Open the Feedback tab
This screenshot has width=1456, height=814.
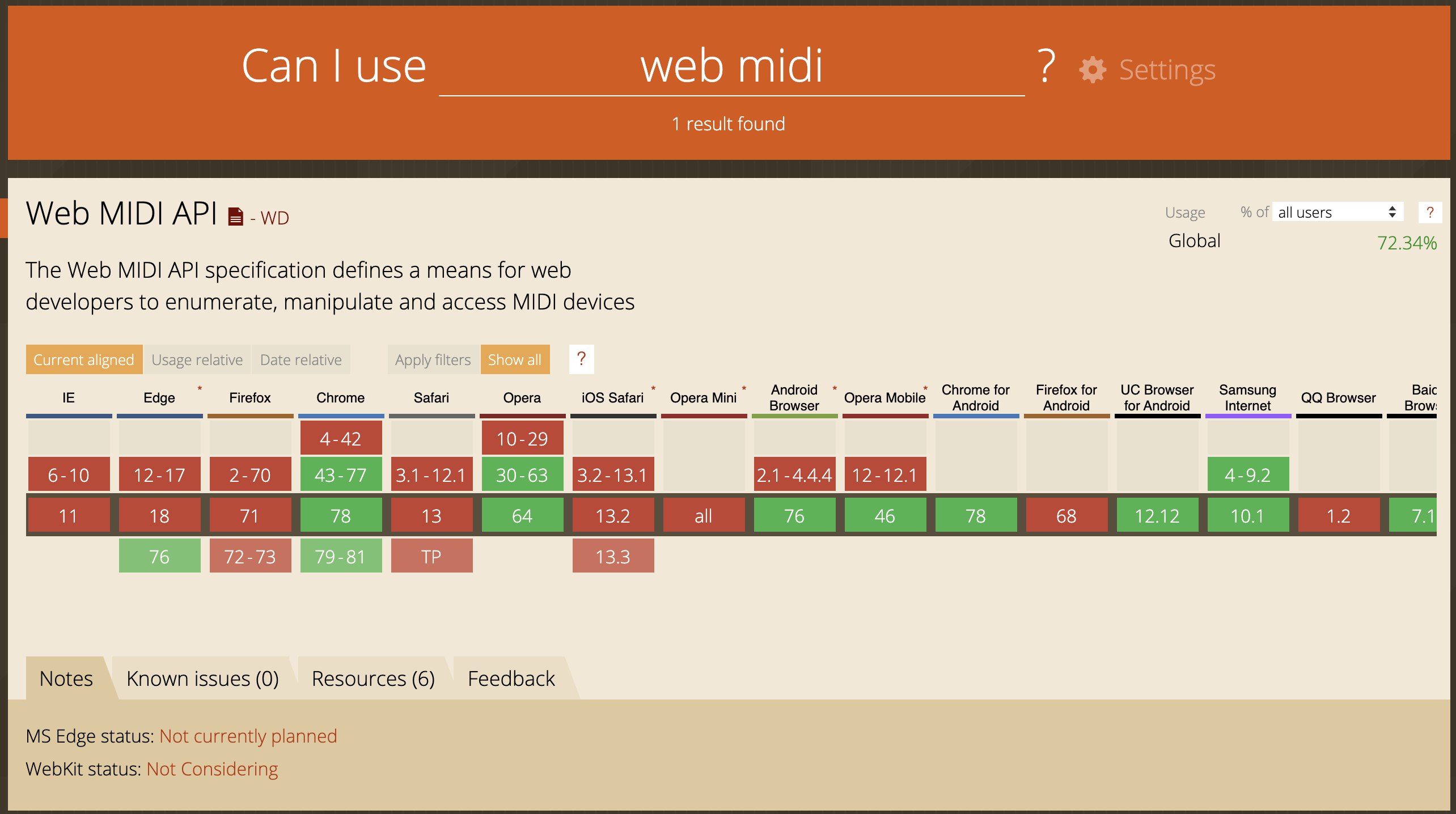511,678
